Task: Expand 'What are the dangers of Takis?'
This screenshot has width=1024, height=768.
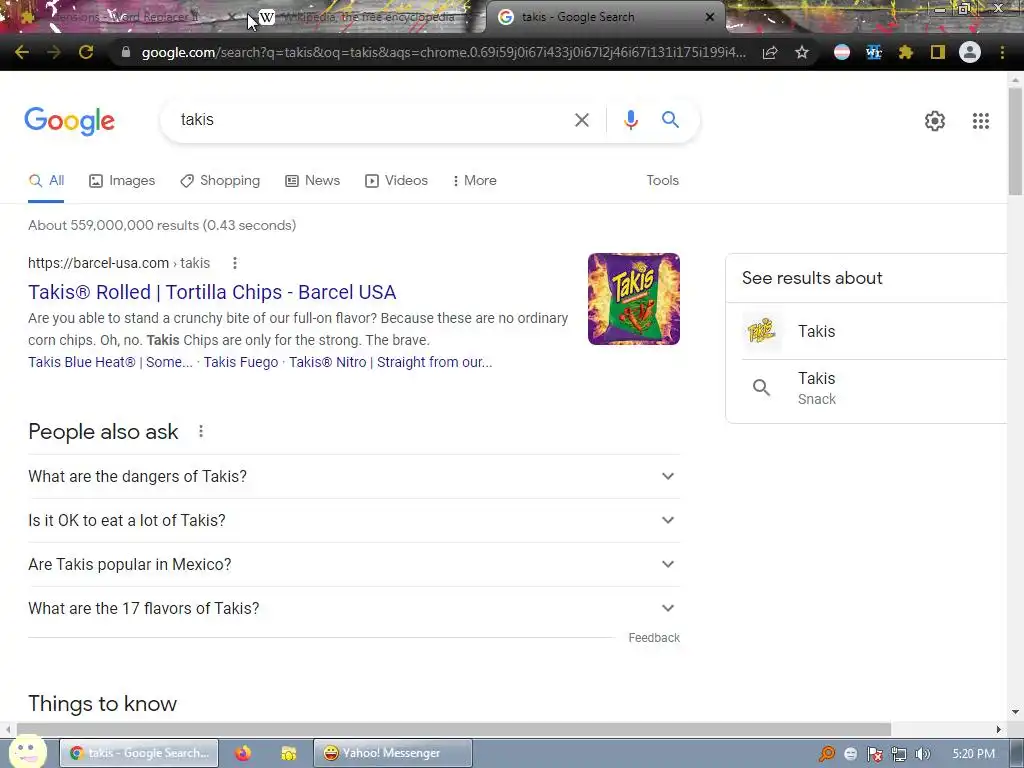Action: [354, 476]
